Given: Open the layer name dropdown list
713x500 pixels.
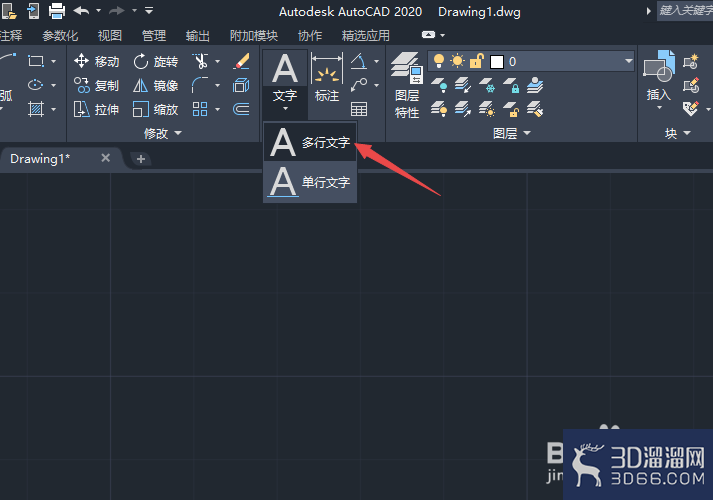Looking at the screenshot, I should point(629,61).
